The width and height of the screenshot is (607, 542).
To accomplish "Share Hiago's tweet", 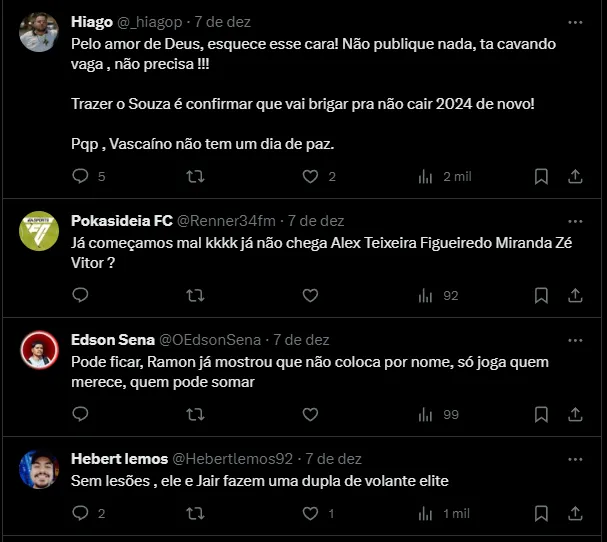I will click(x=575, y=177).
